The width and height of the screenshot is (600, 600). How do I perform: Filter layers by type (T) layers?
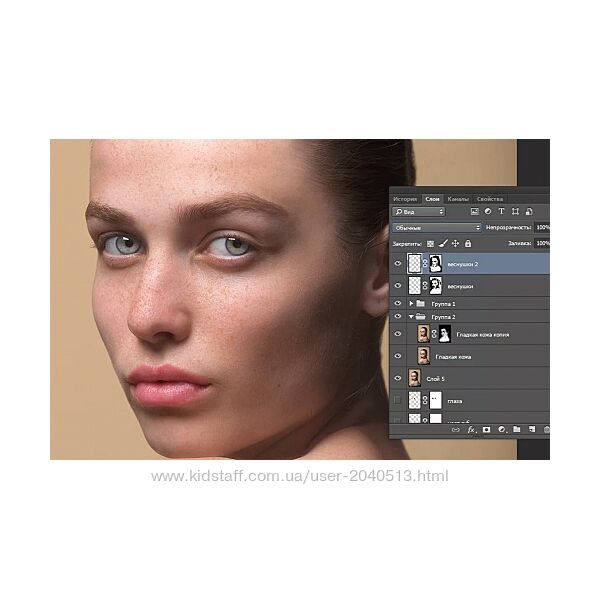501,211
